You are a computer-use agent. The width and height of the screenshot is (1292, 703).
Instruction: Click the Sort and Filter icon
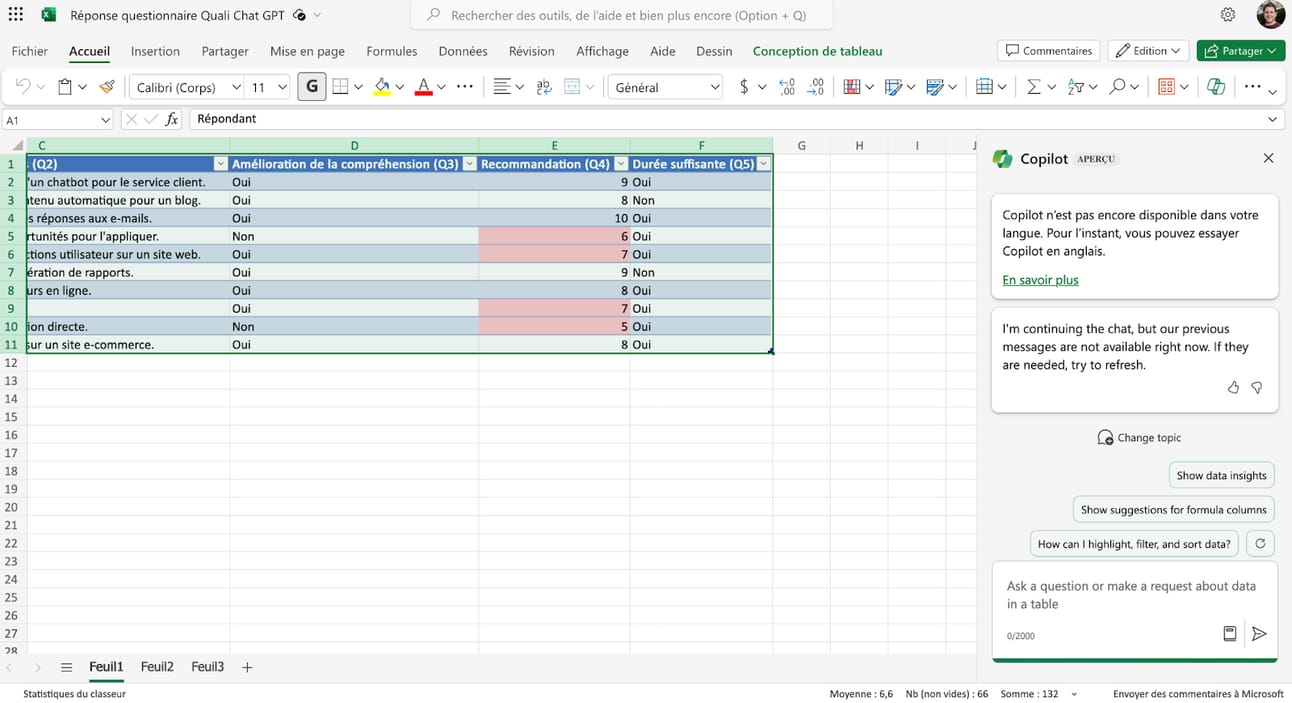[x=1076, y=87]
